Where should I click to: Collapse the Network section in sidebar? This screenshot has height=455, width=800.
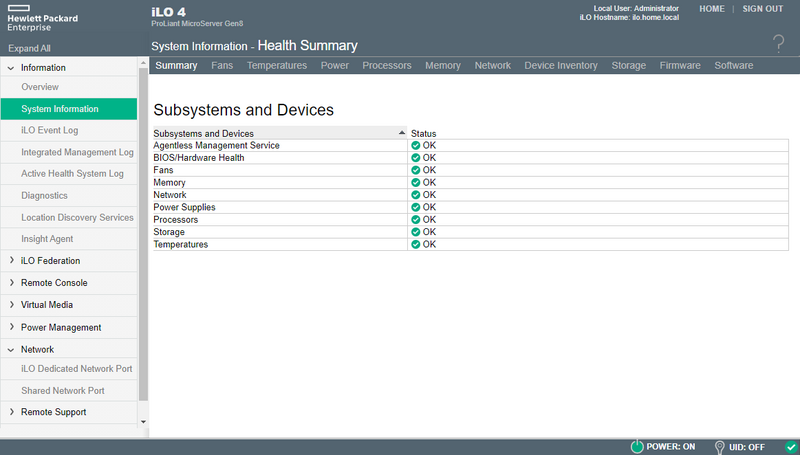11,349
